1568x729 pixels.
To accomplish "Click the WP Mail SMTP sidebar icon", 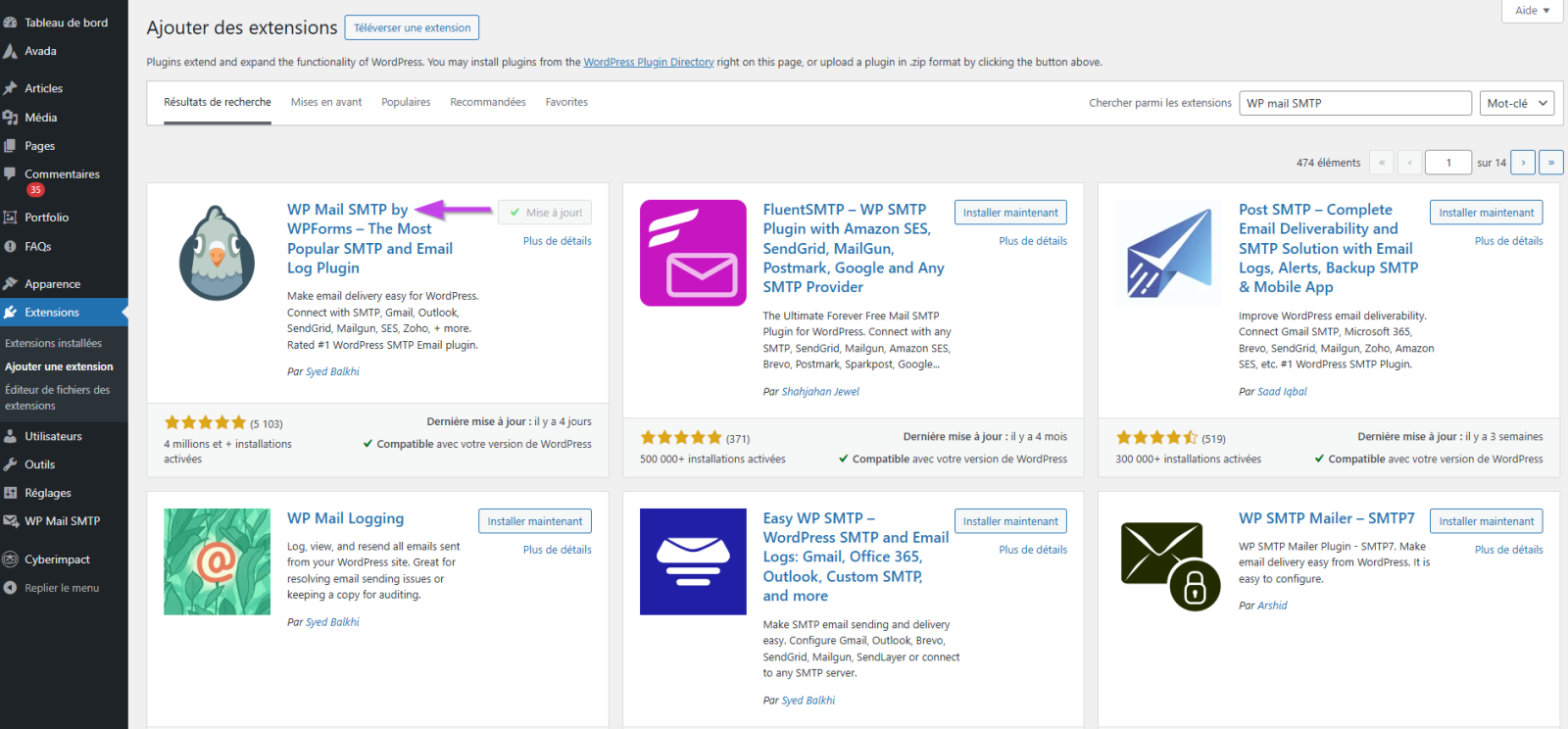I will coord(11,521).
